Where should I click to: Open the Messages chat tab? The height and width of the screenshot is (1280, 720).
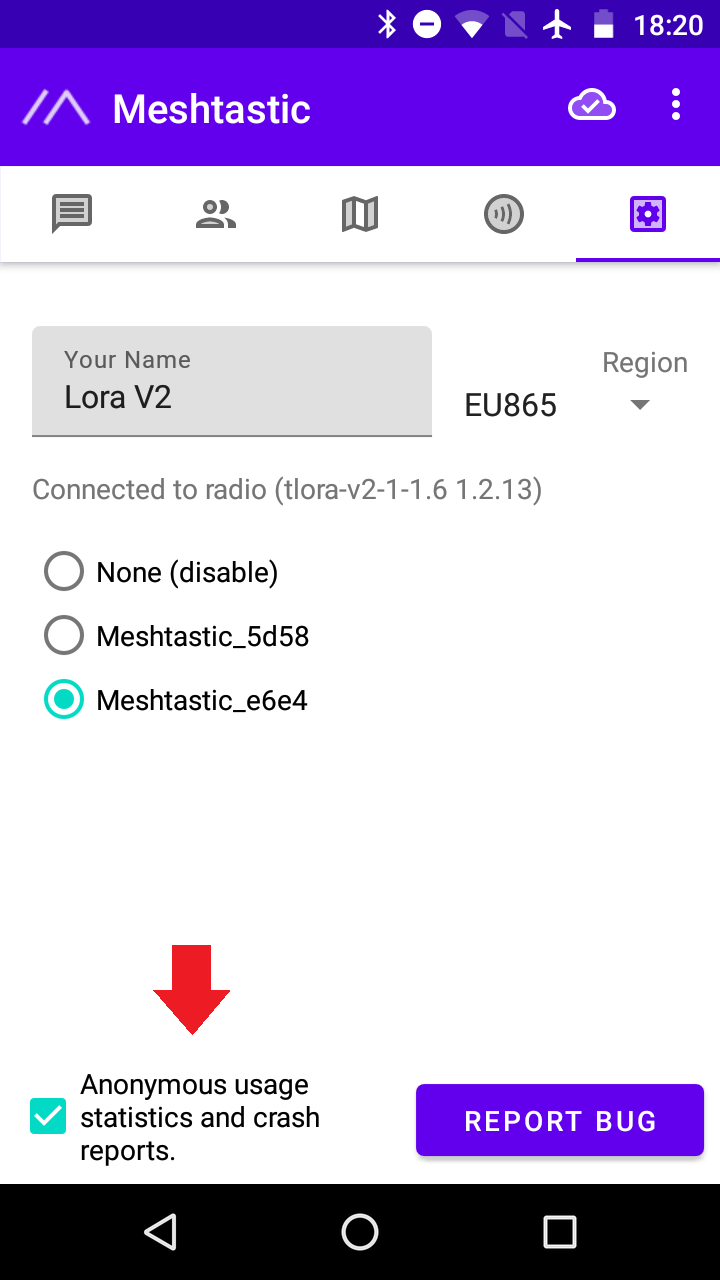72,214
